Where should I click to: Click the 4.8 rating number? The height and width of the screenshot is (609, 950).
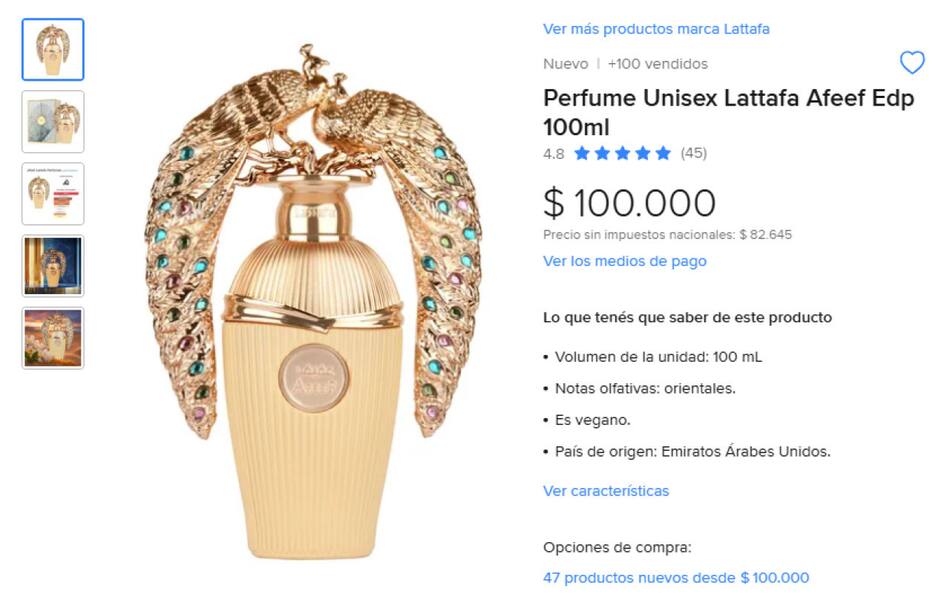tap(553, 154)
